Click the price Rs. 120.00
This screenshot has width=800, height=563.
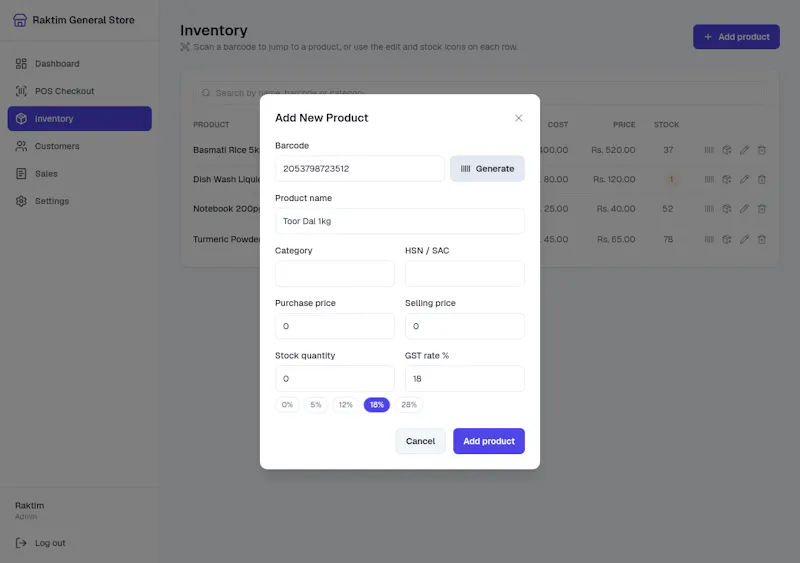point(614,180)
